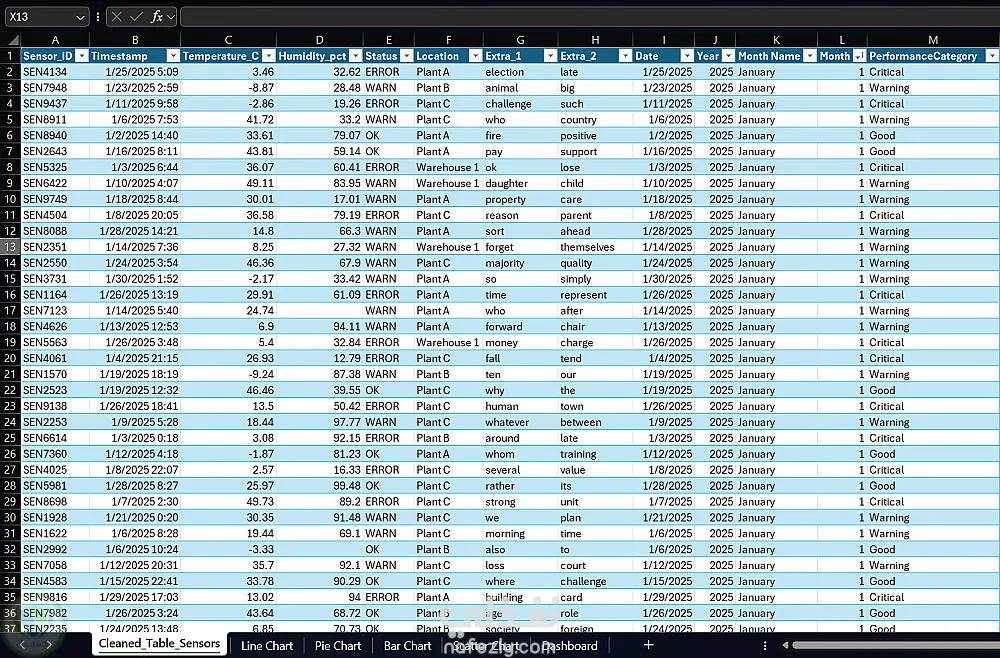Open Month Name filter dropdown
1000x658 pixels.
[809, 56]
